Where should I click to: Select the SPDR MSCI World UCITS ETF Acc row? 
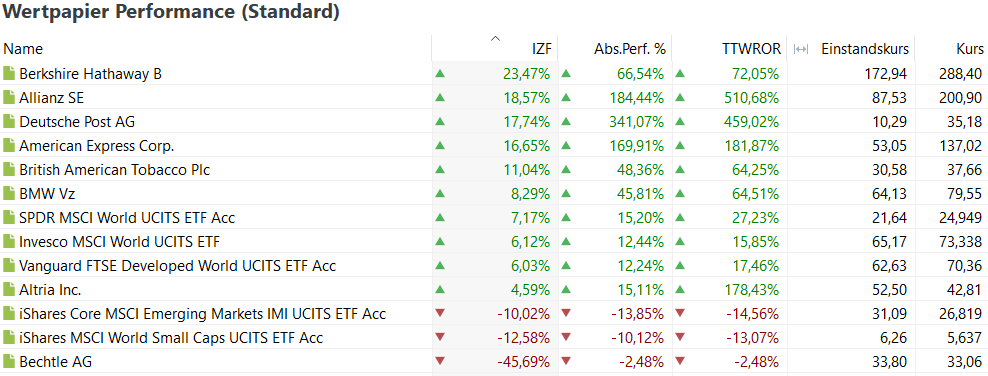[x=494, y=218]
